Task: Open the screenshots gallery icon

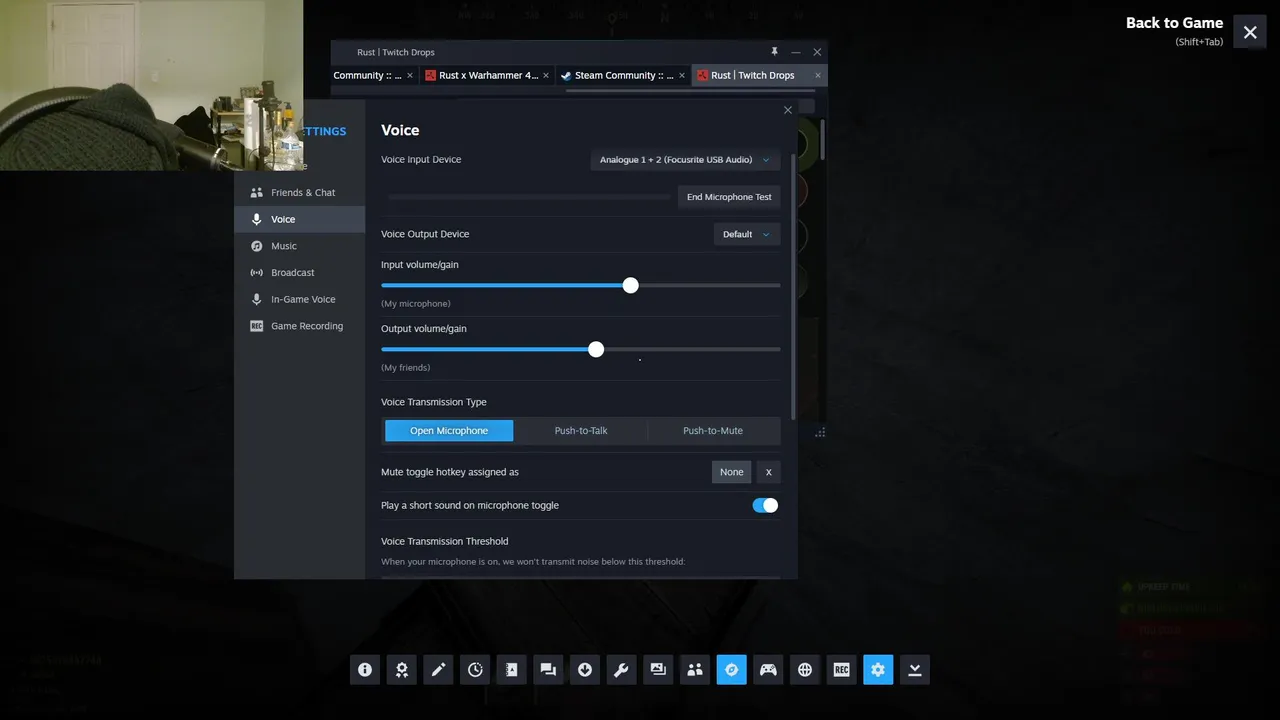Action: click(x=658, y=670)
